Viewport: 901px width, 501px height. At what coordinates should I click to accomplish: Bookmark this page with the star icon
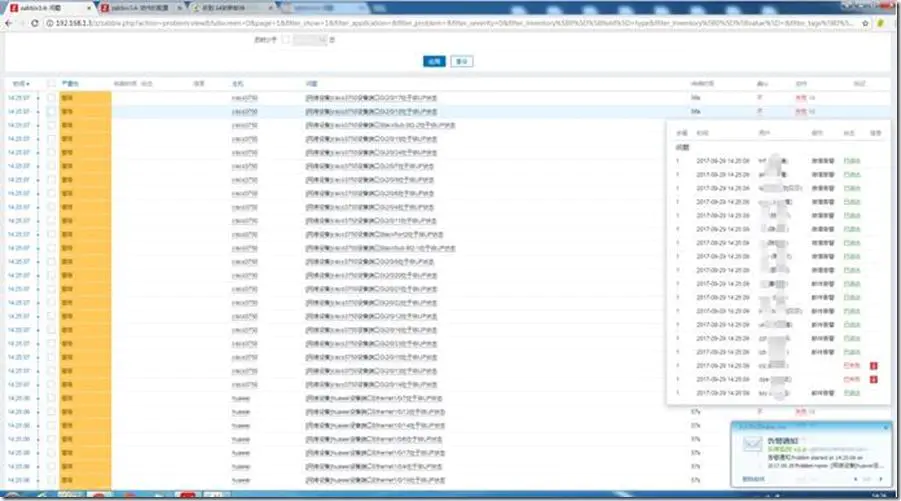pos(865,23)
